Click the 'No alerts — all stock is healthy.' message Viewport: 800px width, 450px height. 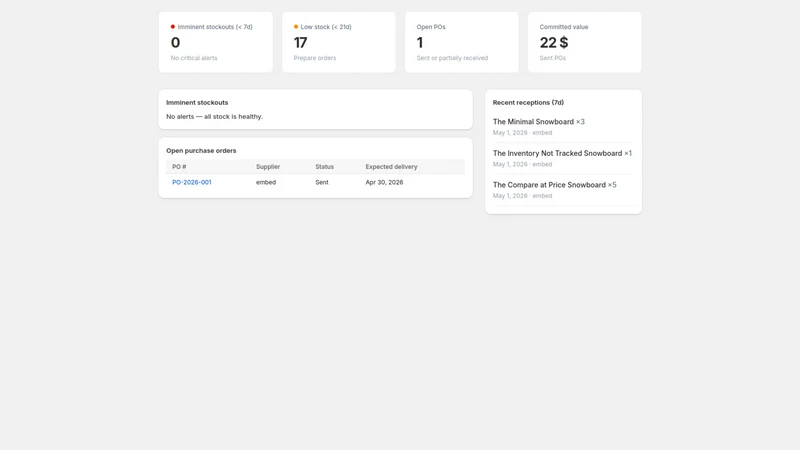(x=214, y=117)
